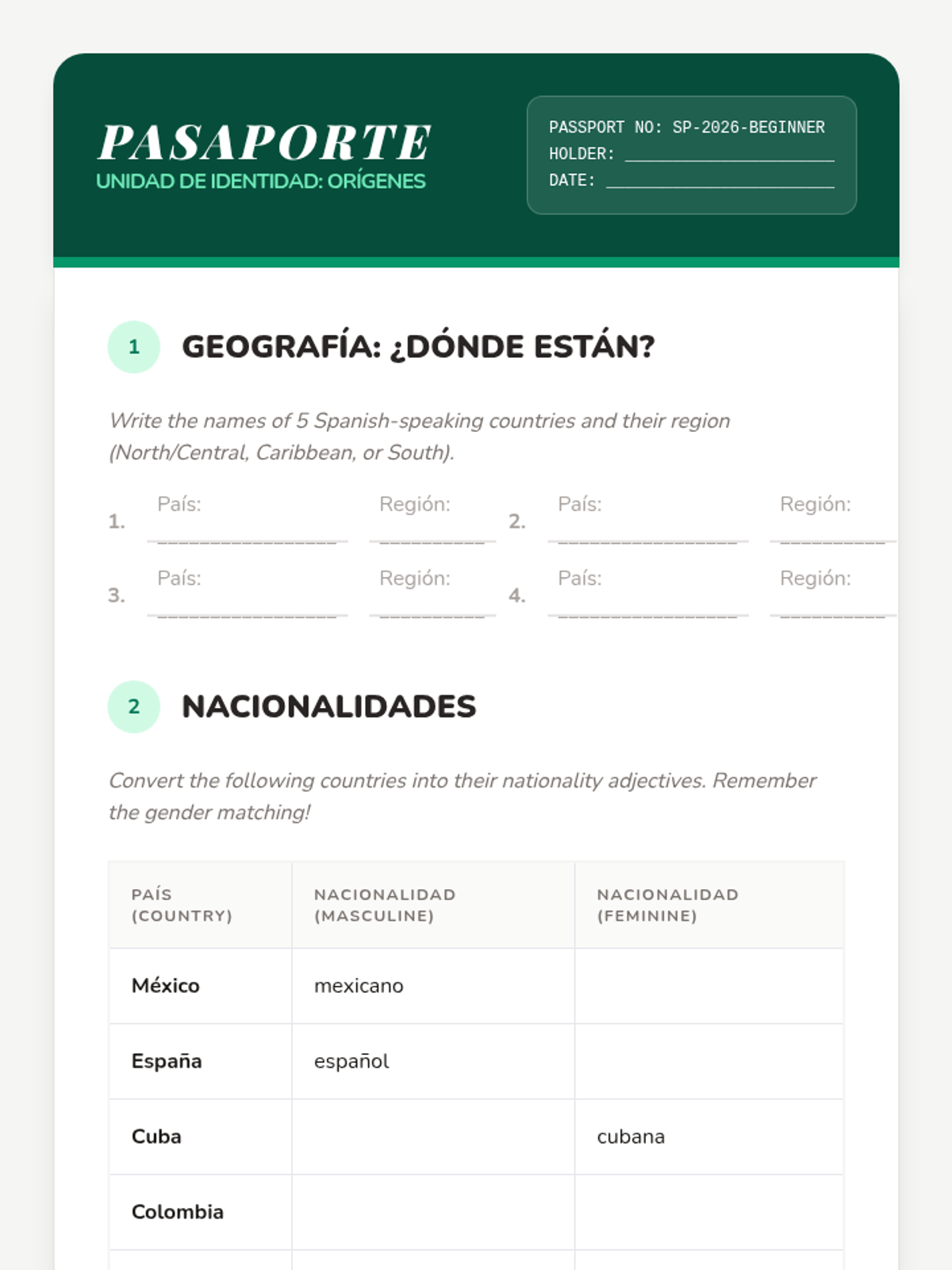Image resolution: width=952 pixels, height=1270 pixels.
Task: Click the section 2 number badge
Action: pyautogui.click(x=134, y=706)
